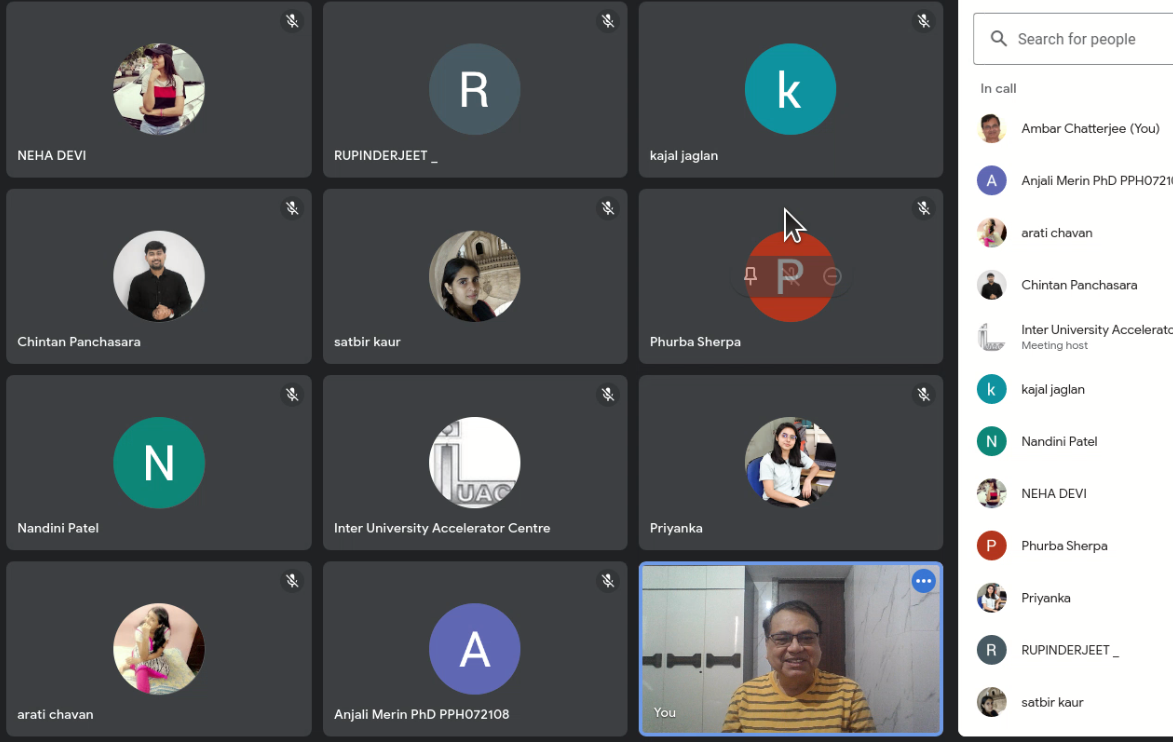This screenshot has width=1173, height=742.
Task: Click the muted mic icon on kajal jaglan's tile
Action: [923, 21]
